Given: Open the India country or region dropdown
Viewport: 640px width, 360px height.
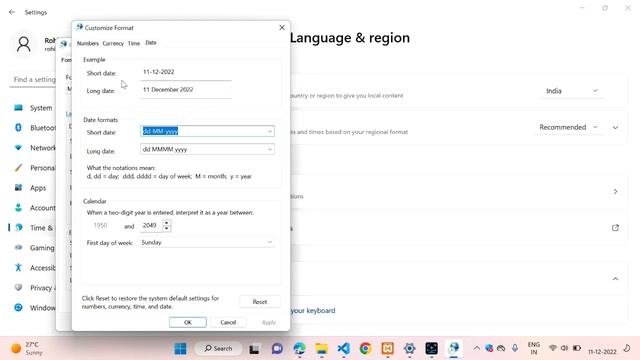Looking at the screenshot, I should tap(572, 91).
